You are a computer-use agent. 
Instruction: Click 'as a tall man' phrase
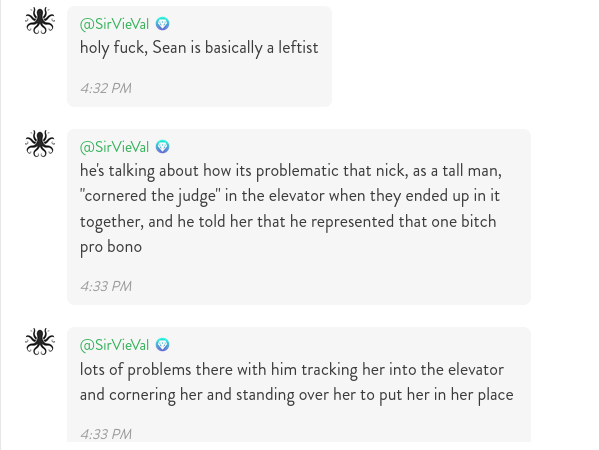(x=457, y=171)
